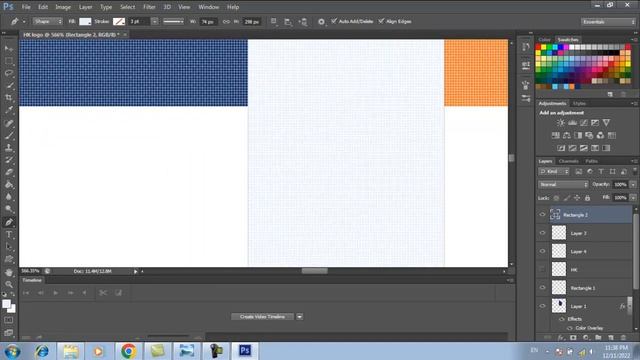Image resolution: width=640 pixels, height=360 pixels.
Task: Open the Filter menu
Action: click(149, 7)
